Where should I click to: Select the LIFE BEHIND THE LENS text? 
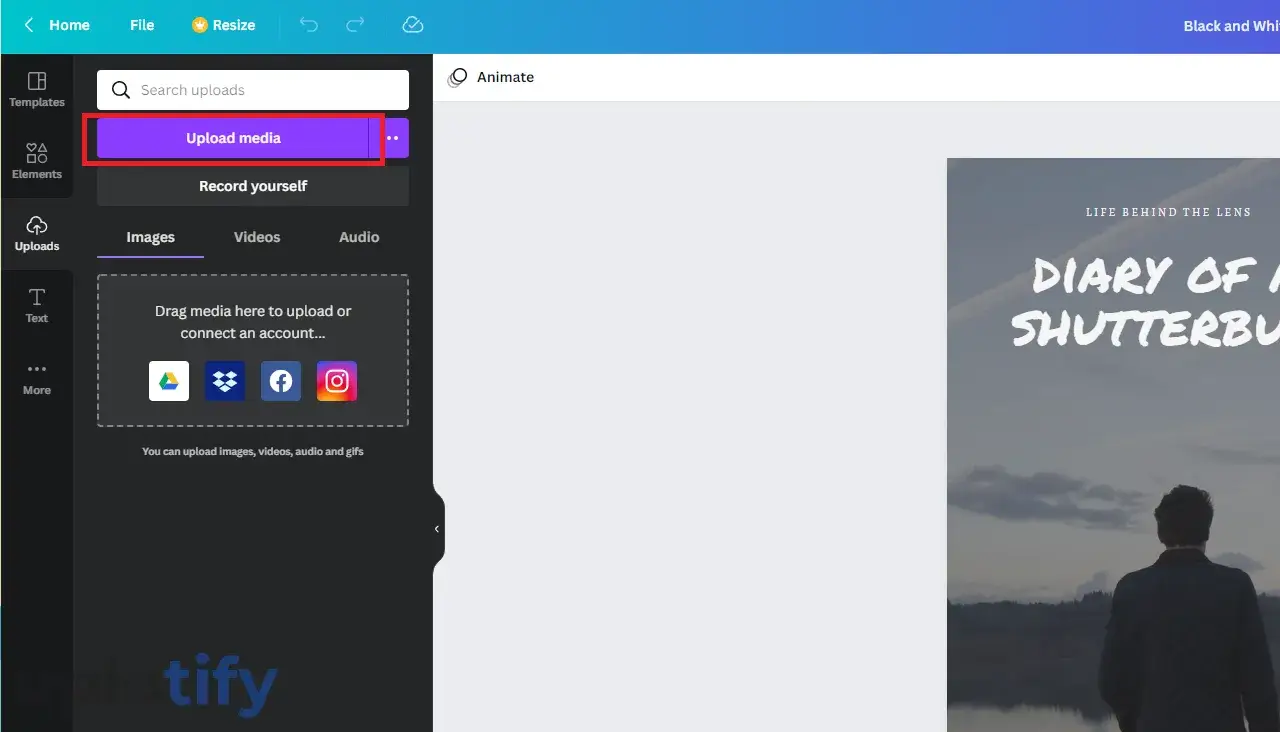point(1168,212)
